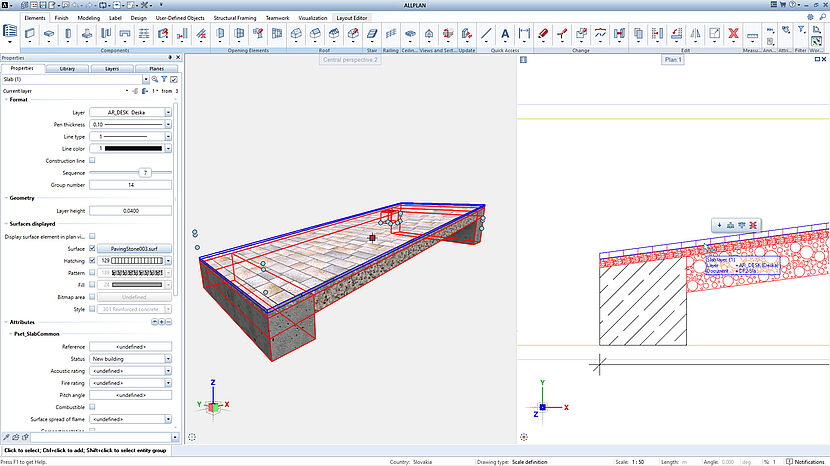Click the red delete icon in floating toolbar
The image size is (830, 466).
[x=753, y=224]
